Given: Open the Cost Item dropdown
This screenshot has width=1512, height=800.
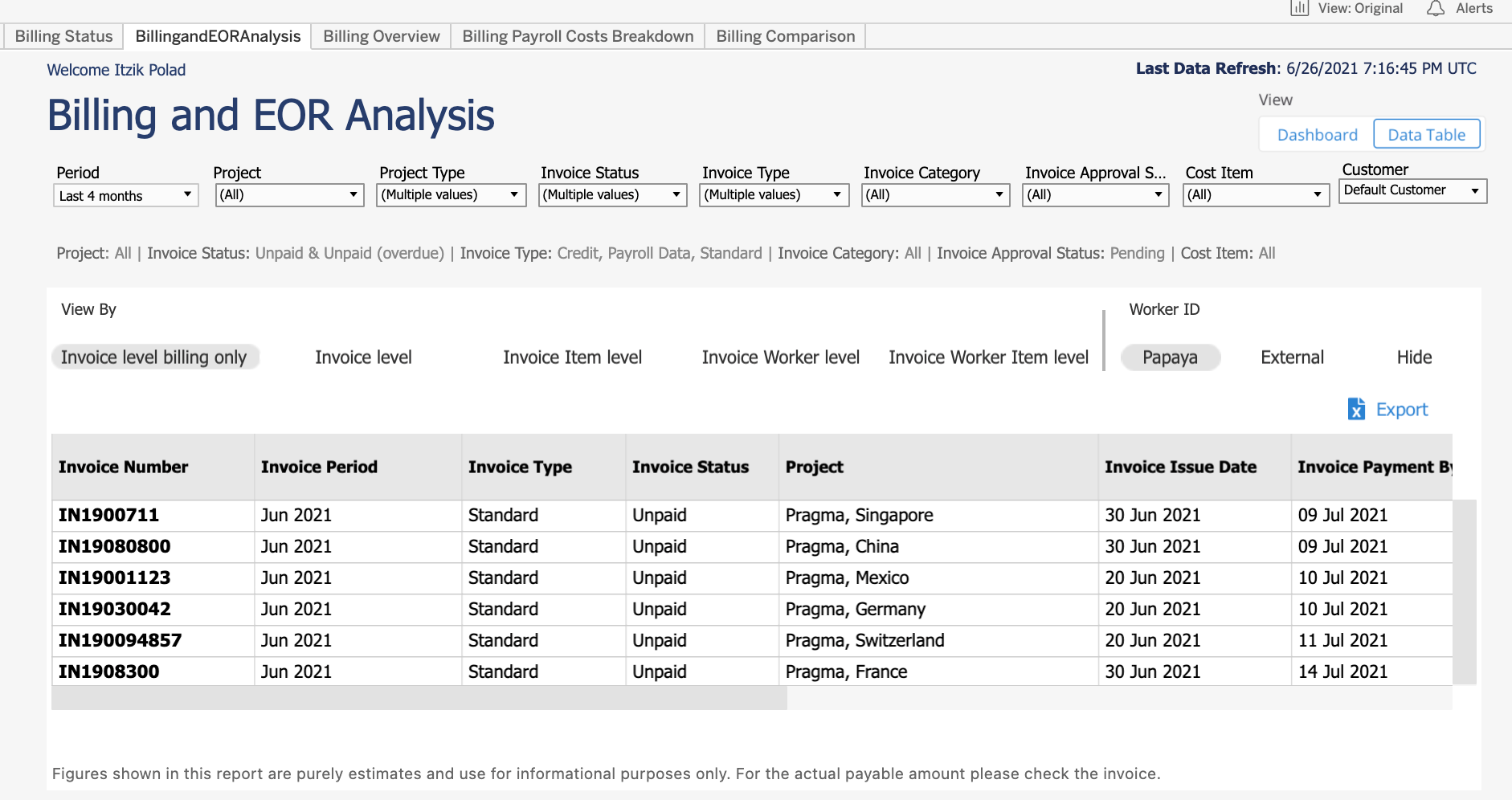Looking at the screenshot, I should pyautogui.click(x=1317, y=194).
